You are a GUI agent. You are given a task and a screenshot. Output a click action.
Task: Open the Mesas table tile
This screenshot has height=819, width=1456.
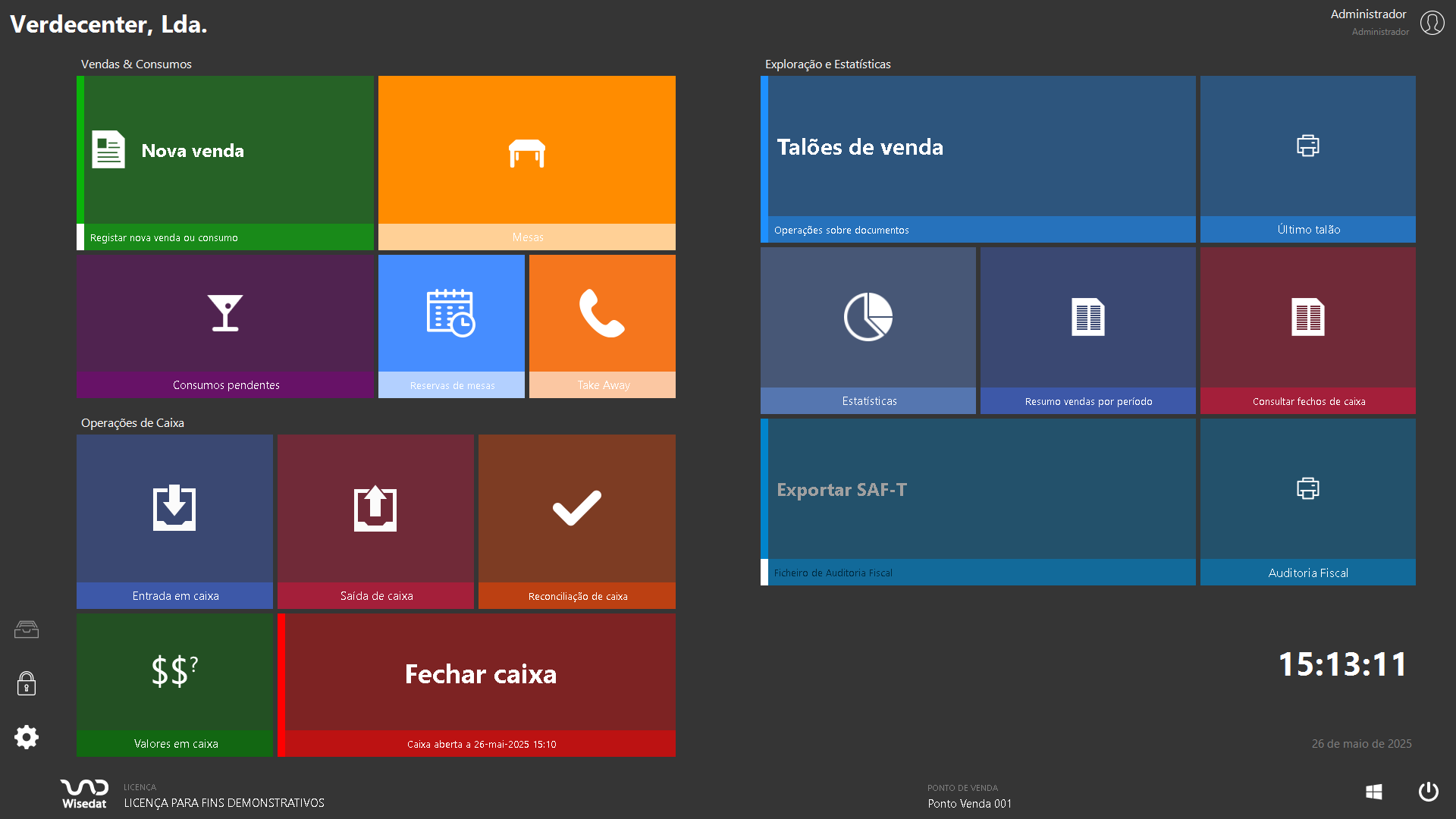pos(526,154)
